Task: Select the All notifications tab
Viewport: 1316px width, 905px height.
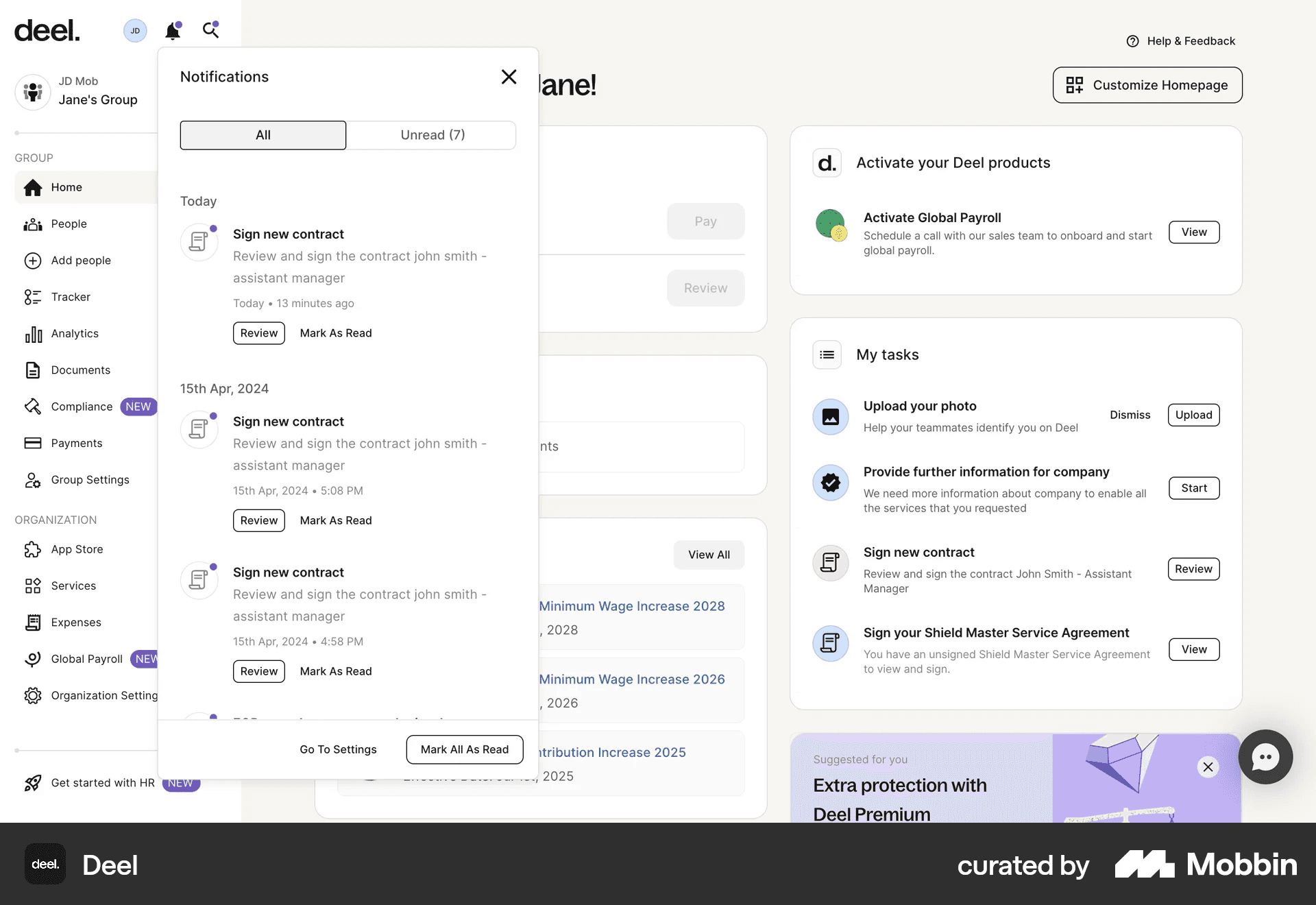Action: pyautogui.click(x=263, y=135)
